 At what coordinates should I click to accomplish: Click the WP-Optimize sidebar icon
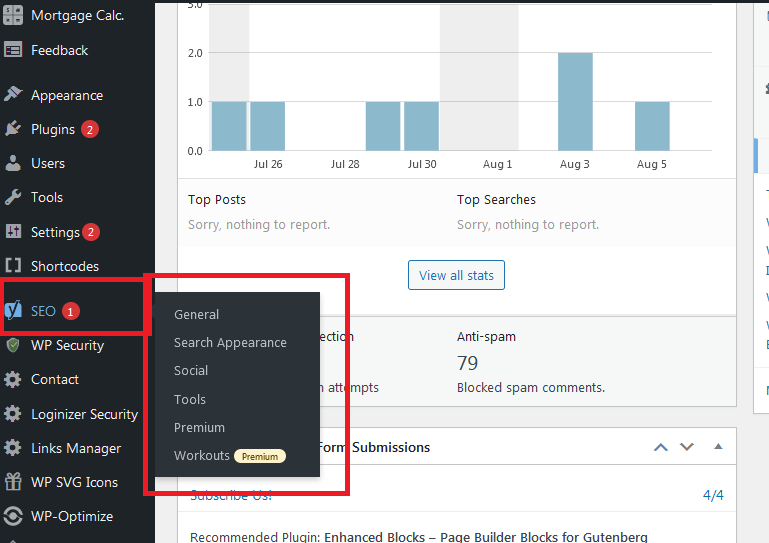pyautogui.click(x=13, y=516)
